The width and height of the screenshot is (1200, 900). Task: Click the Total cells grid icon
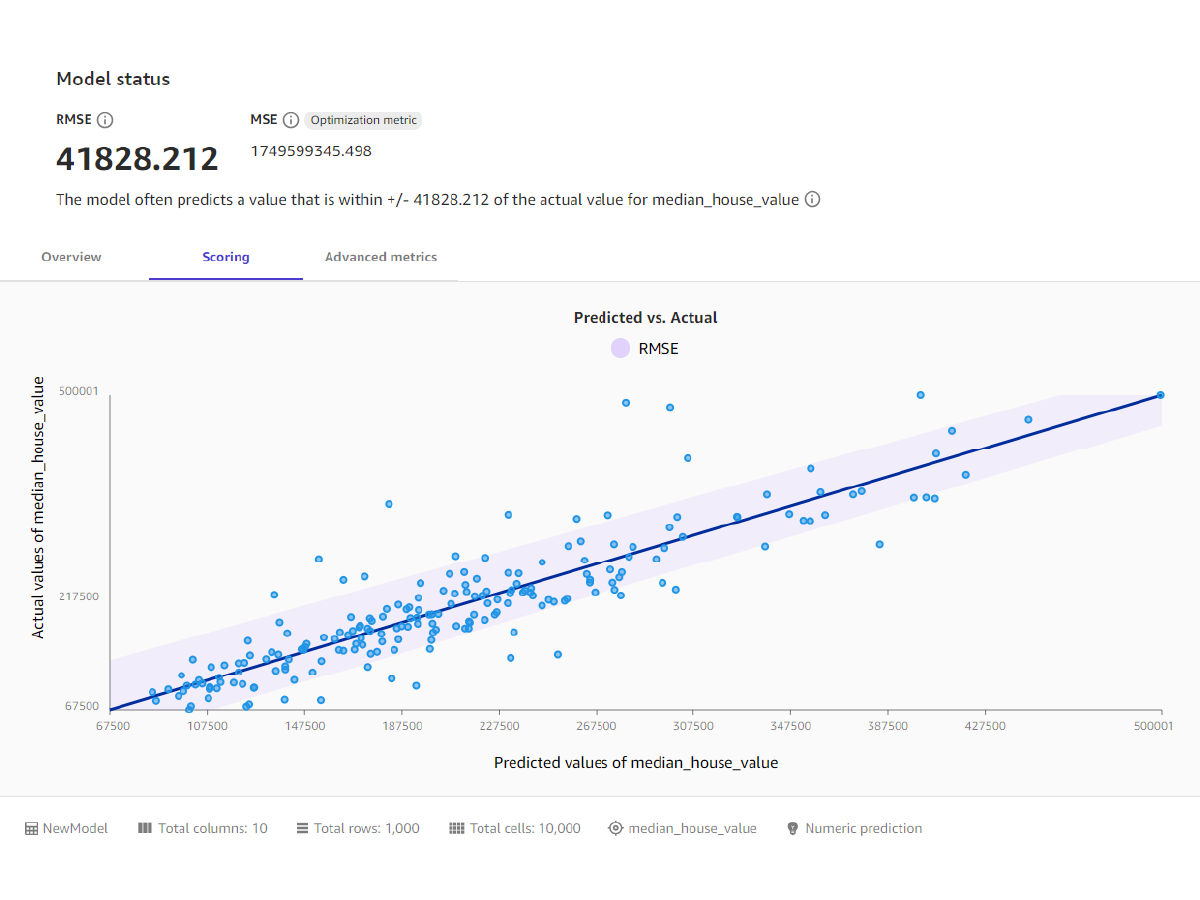click(x=457, y=828)
